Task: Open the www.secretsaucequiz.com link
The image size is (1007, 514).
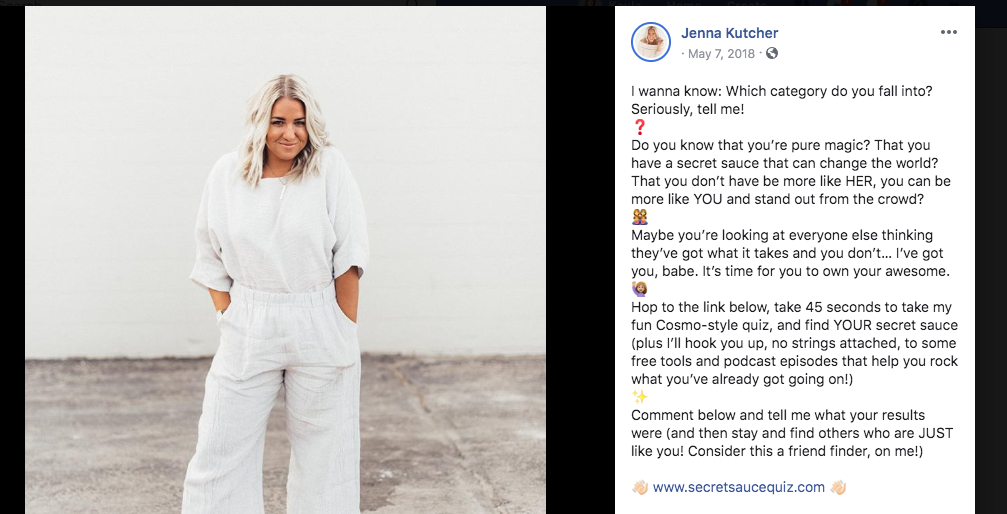Action: pyautogui.click(x=739, y=487)
